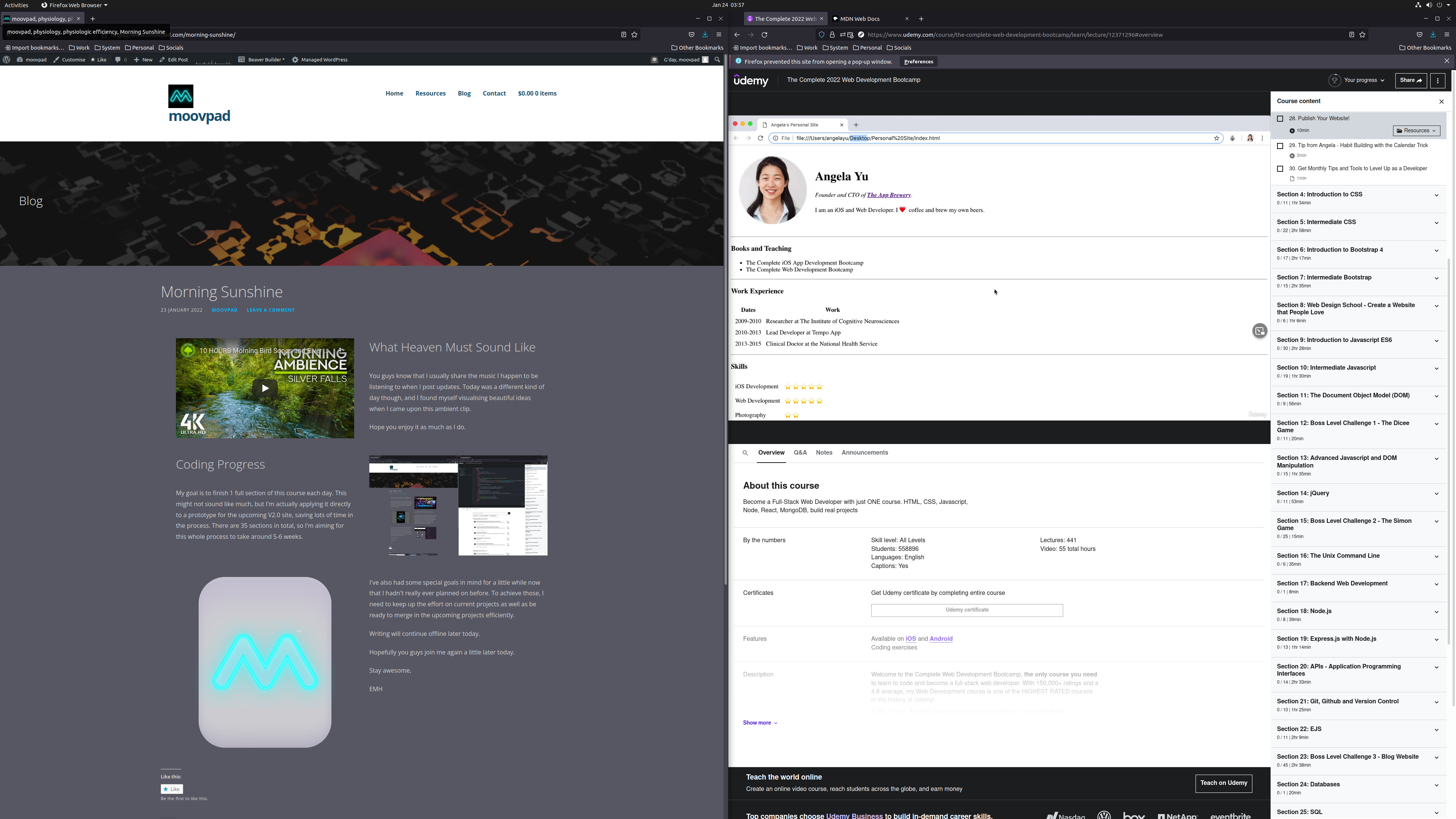
Task: Open Managed WordPress settings
Action: click(x=320, y=60)
